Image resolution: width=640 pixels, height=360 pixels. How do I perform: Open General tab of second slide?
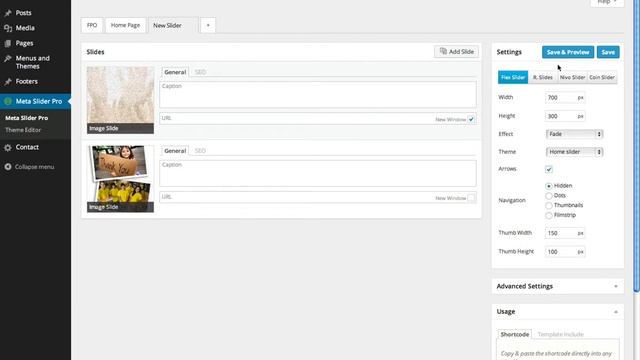point(175,151)
